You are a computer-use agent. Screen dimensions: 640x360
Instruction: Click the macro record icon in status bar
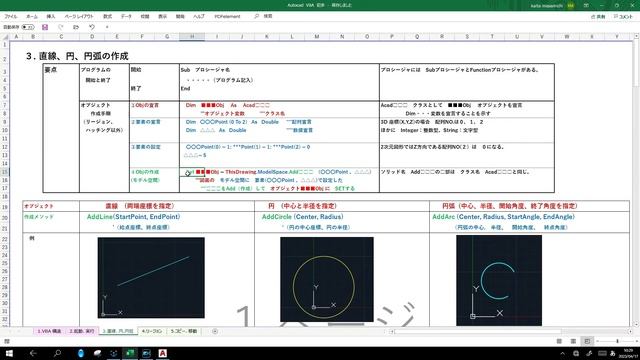tap(7, 341)
